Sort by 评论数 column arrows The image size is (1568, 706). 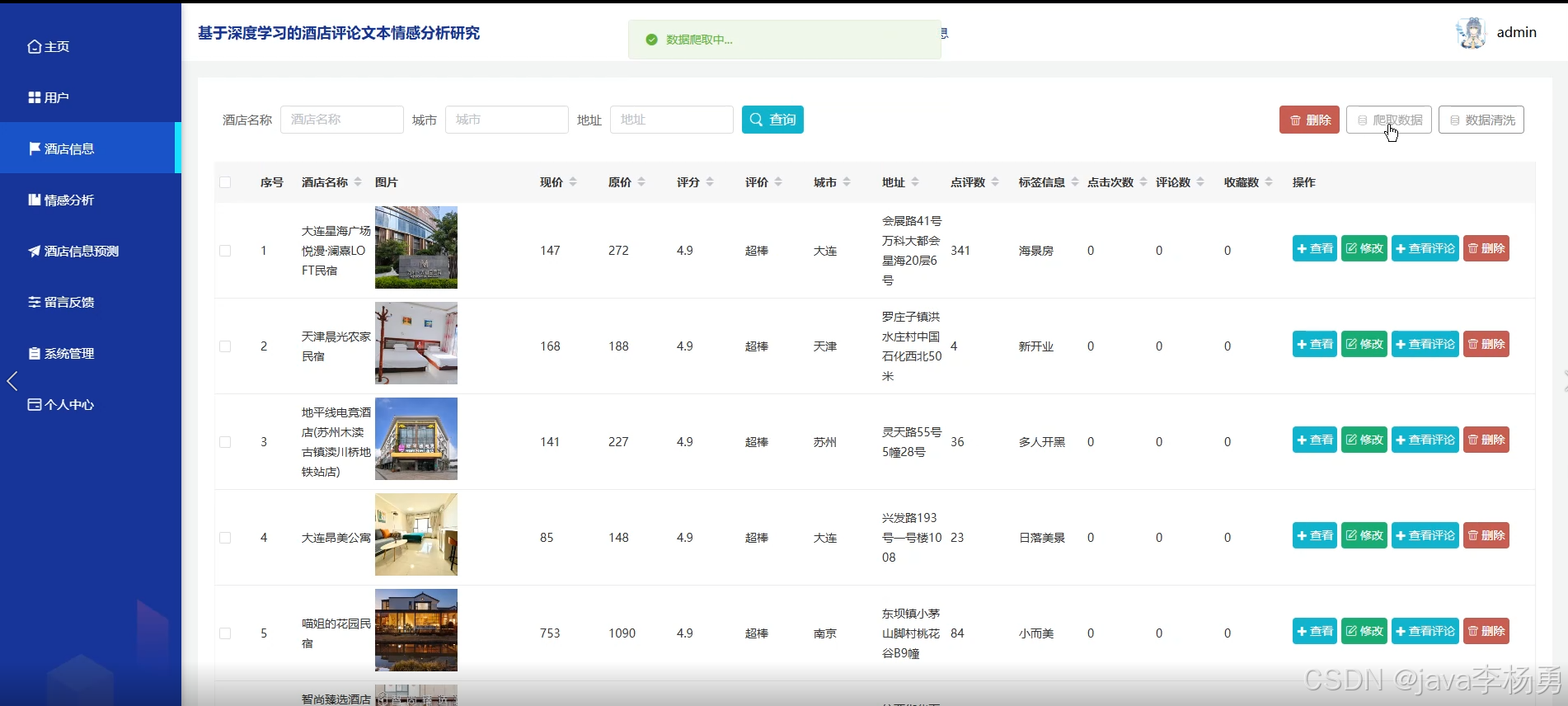(x=1200, y=182)
